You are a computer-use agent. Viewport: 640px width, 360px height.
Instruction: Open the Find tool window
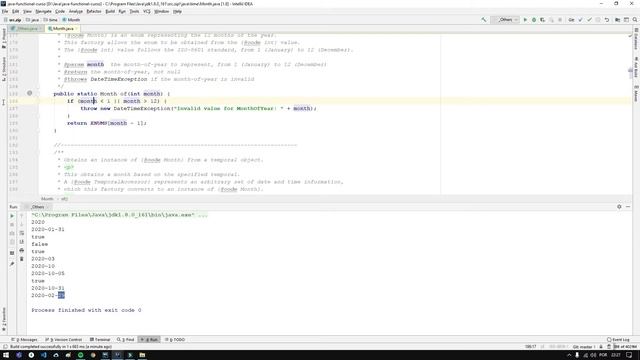126,340
